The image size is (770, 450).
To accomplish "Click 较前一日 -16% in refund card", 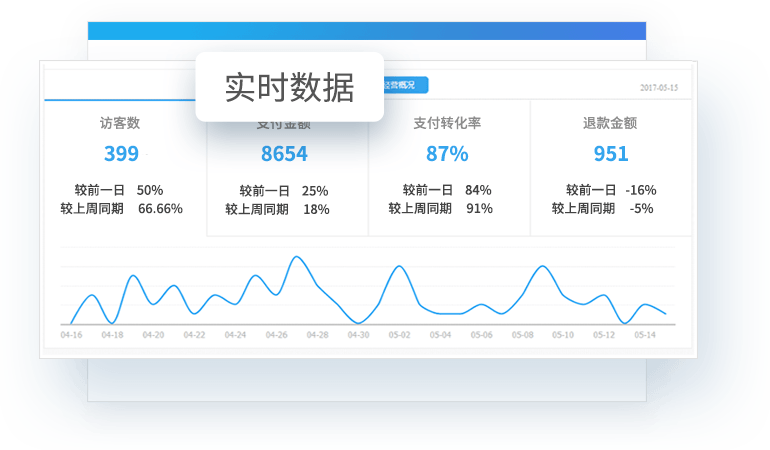I will [610, 190].
